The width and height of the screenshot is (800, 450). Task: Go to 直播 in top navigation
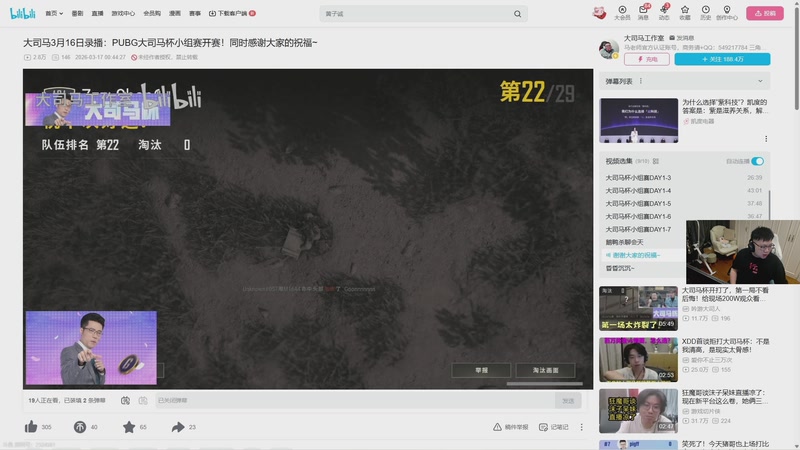97,13
